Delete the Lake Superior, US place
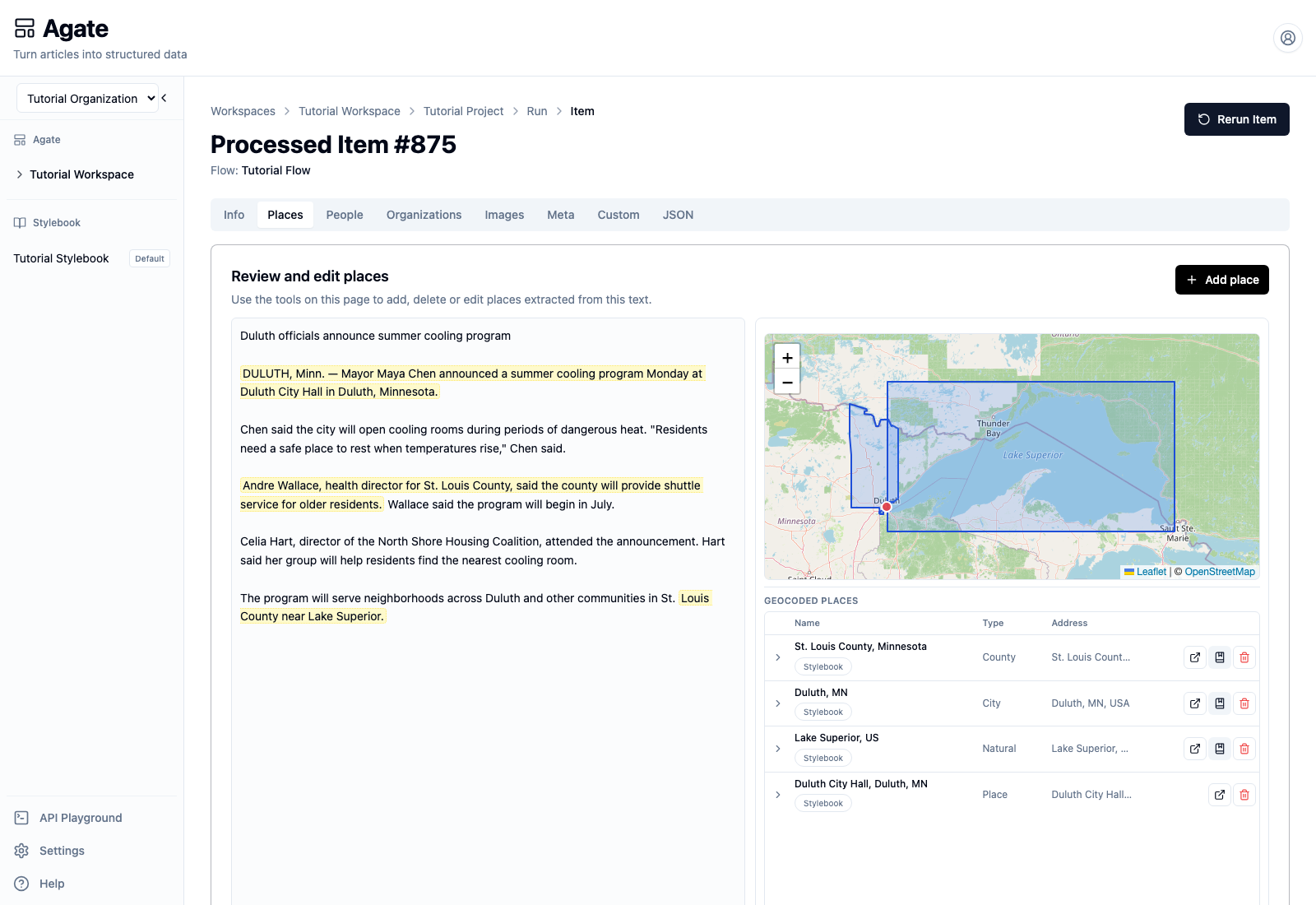The height and width of the screenshot is (905, 1316). click(x=1244, y=749)
